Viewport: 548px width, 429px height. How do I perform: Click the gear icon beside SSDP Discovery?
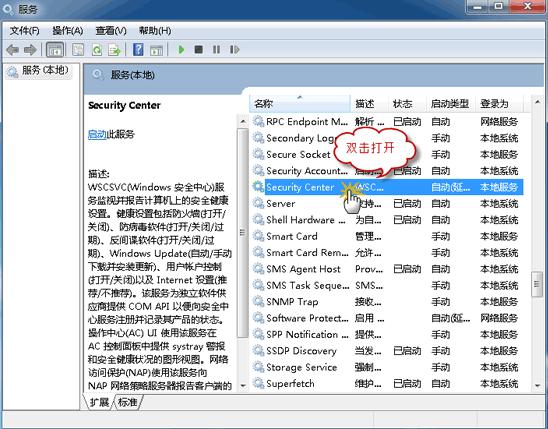(x=258, y=350)
